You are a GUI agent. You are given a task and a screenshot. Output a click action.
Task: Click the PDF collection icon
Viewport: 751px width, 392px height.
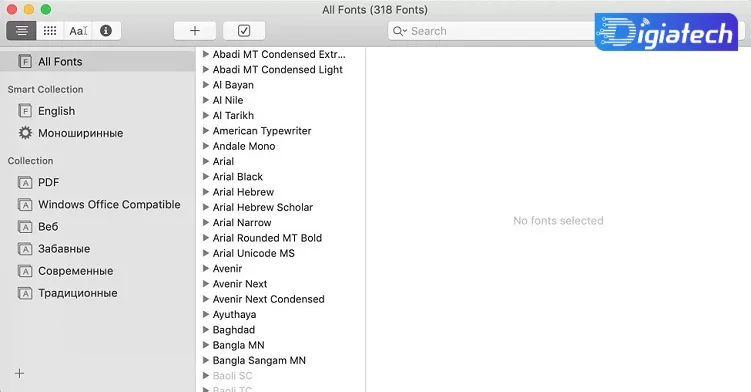pos(25,183)
